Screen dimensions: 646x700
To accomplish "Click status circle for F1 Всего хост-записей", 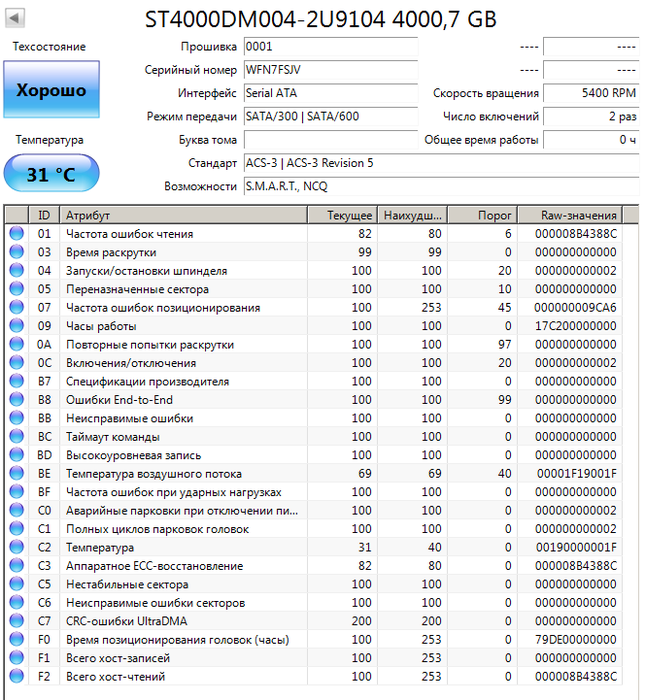I will point(17,658).
